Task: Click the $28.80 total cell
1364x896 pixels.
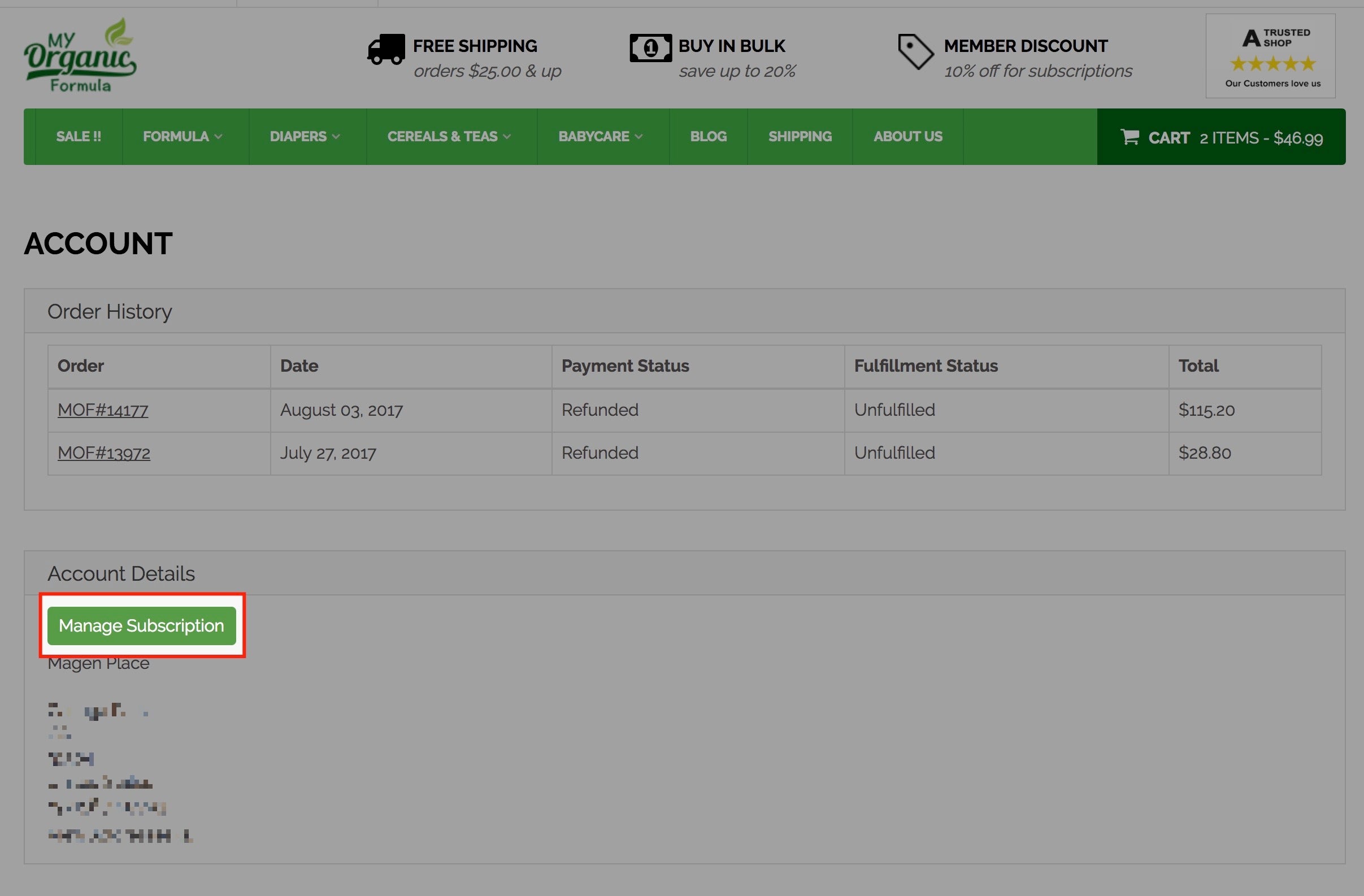Action: point(1245,453)
